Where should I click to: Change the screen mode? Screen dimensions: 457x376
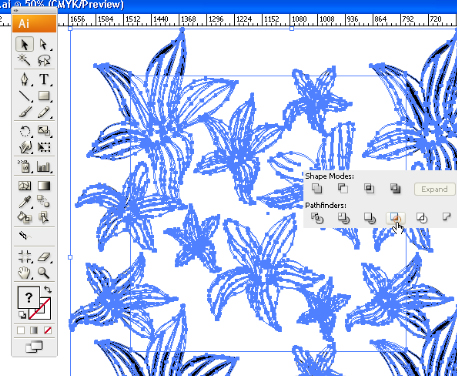tap(34, 347)
